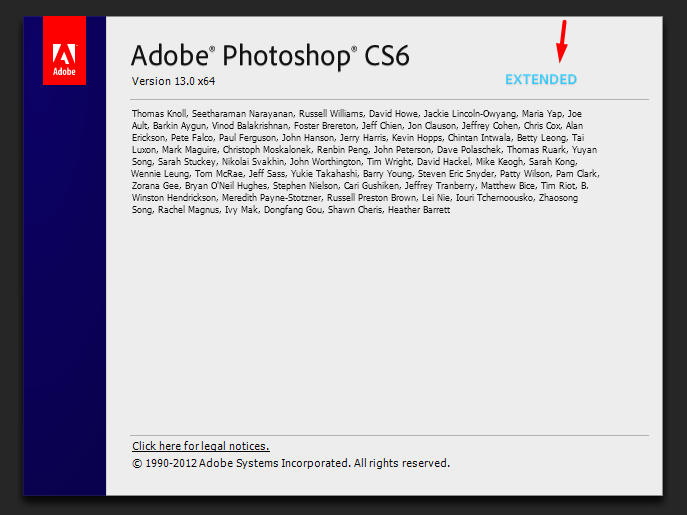The height and width of the screenshot is (515, 687).
Task: Select Thomas Knoll's name in credits
Action: (159, 114)
